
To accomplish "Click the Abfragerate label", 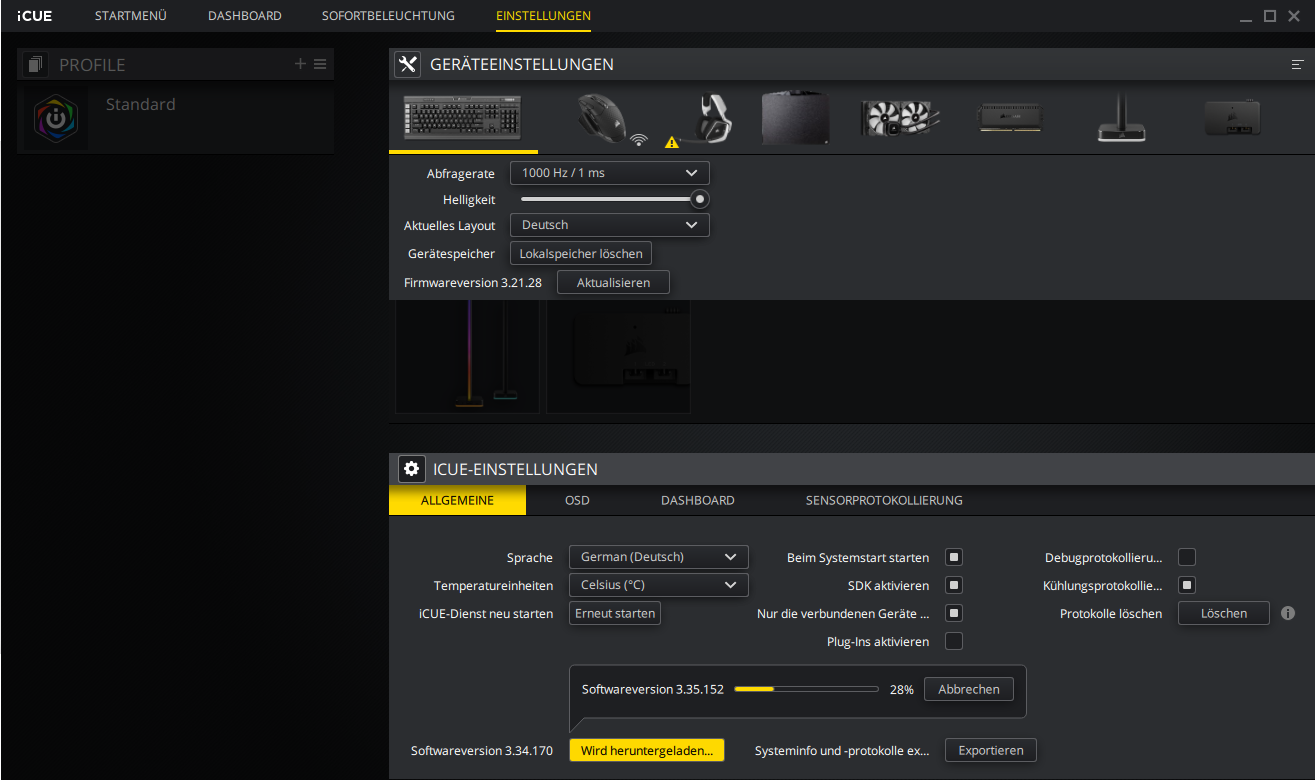I will [461, 173].
